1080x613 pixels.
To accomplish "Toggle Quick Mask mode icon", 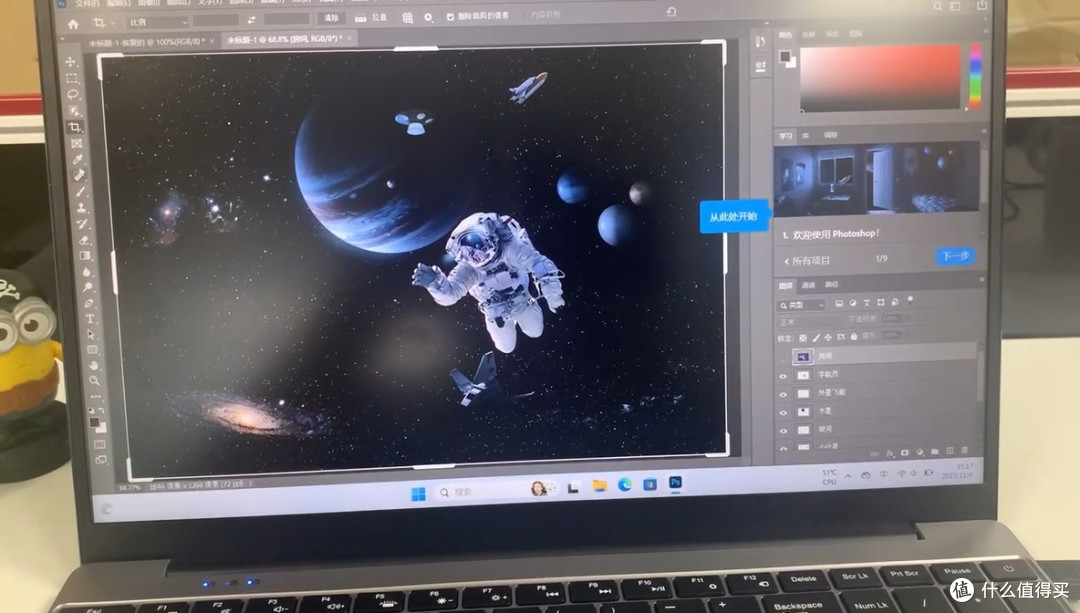I will click(100, 444).
